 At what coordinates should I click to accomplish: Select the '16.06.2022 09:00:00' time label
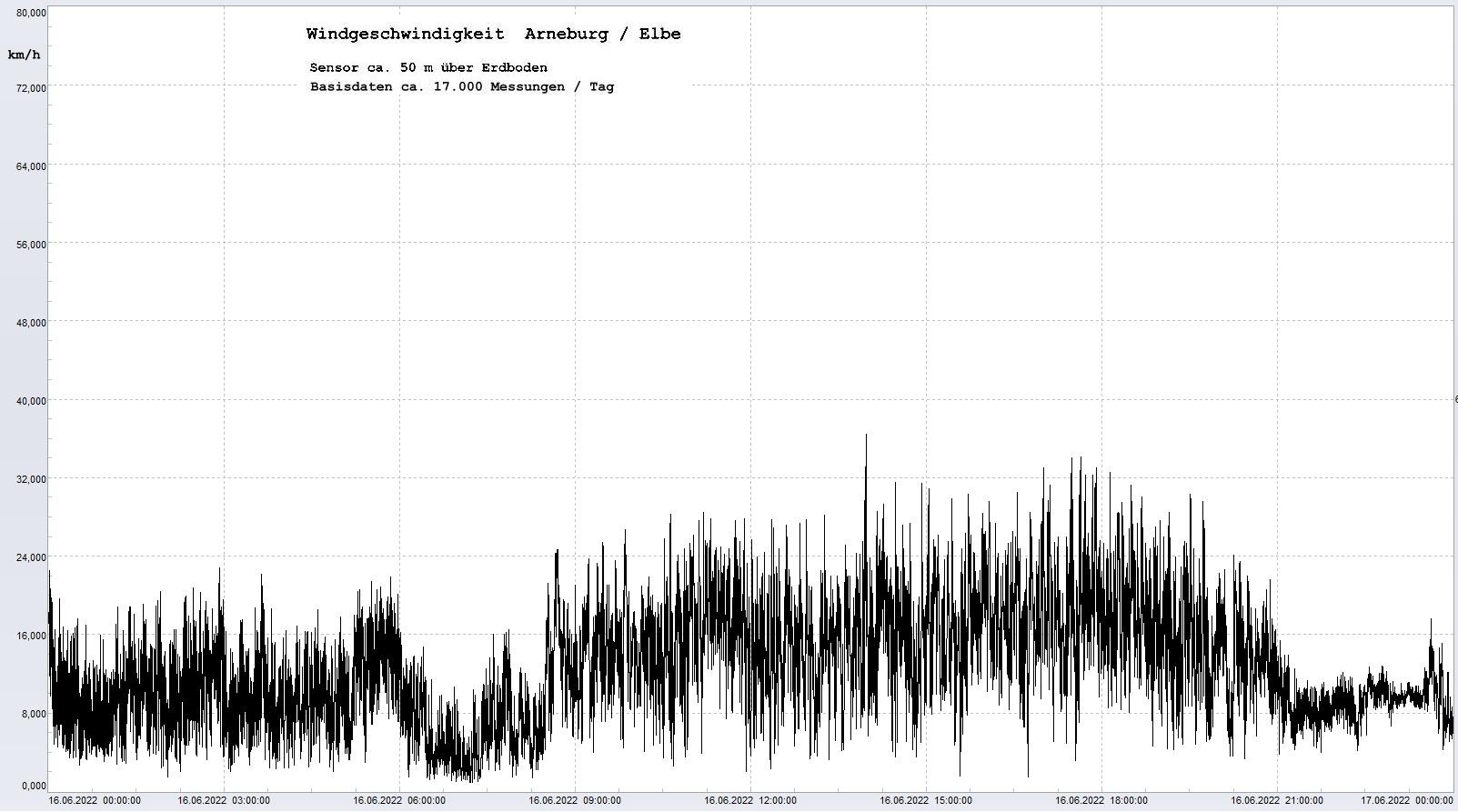pos(575,801)
